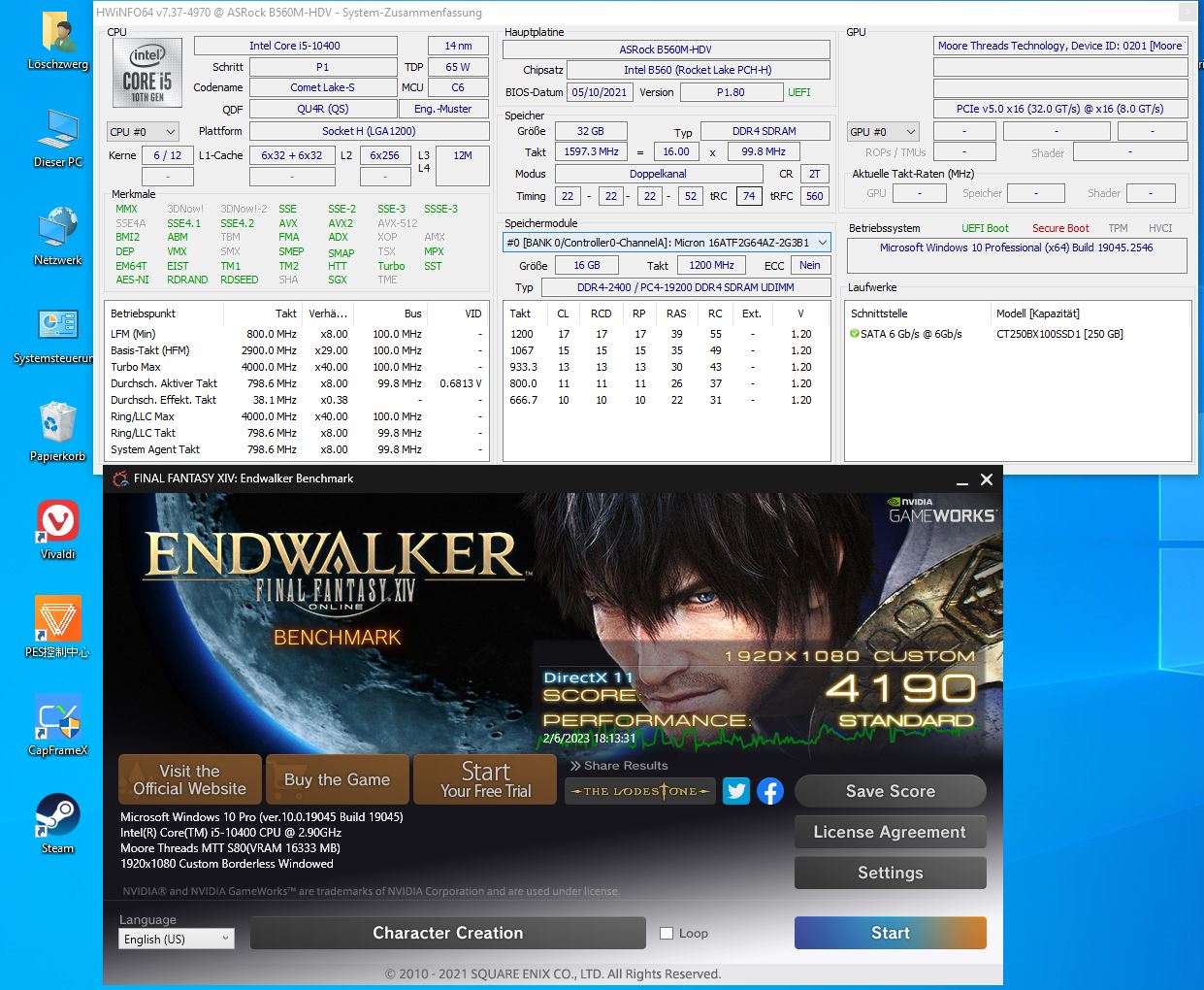Click the BIOS date 05/10/2021 field
The width and height of the screenshot is (1204, 990).
click(x=600, y=92)
